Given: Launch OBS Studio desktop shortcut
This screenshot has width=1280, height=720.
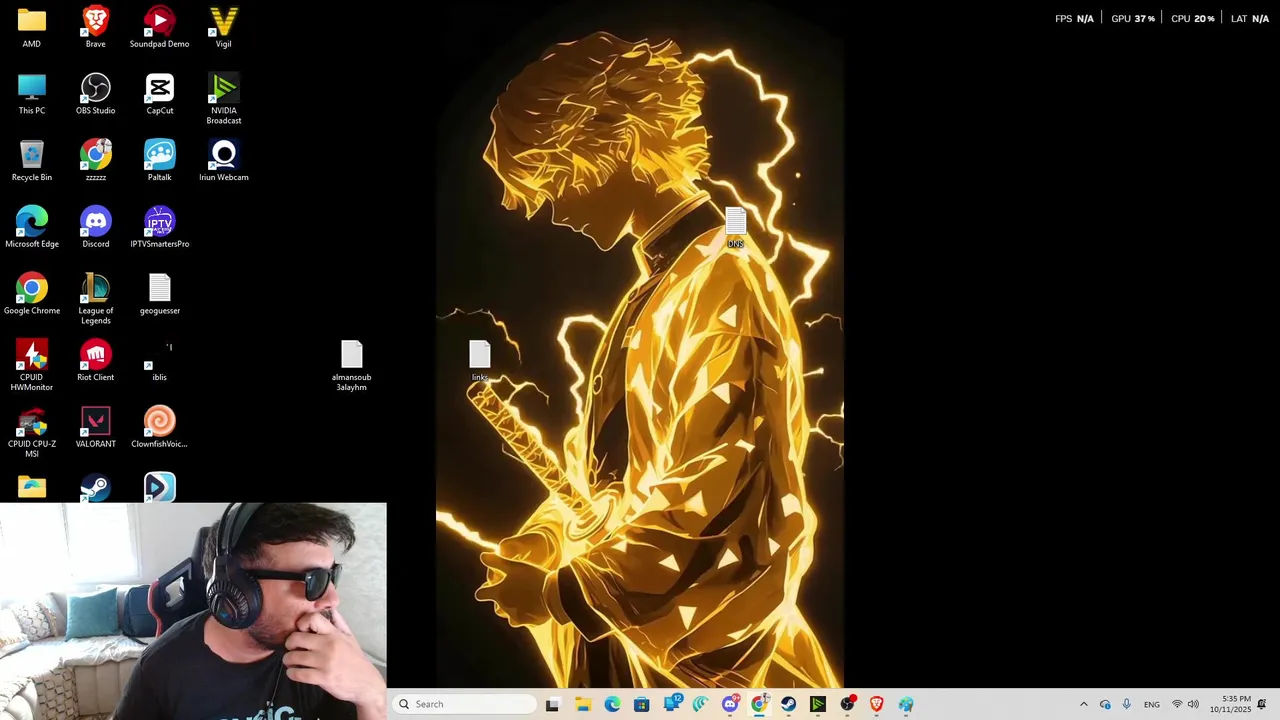Looking at the screenshot, I should (96, 95).
